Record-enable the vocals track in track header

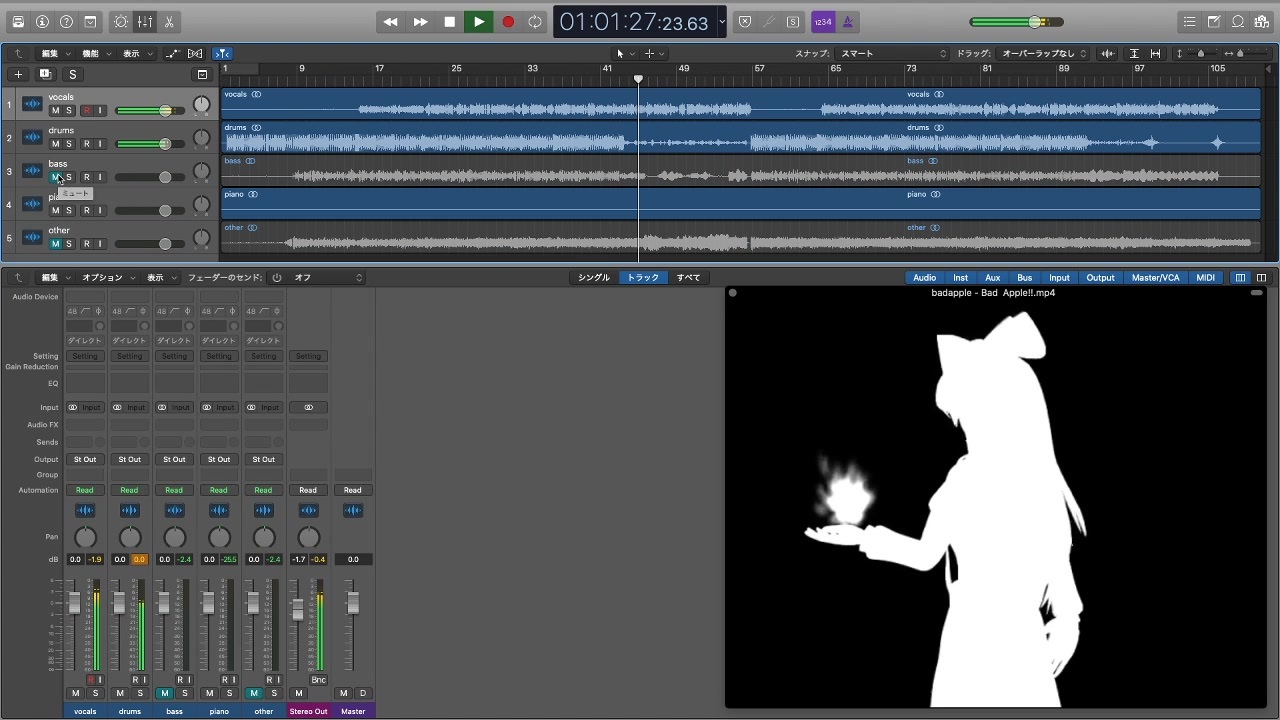87,110
